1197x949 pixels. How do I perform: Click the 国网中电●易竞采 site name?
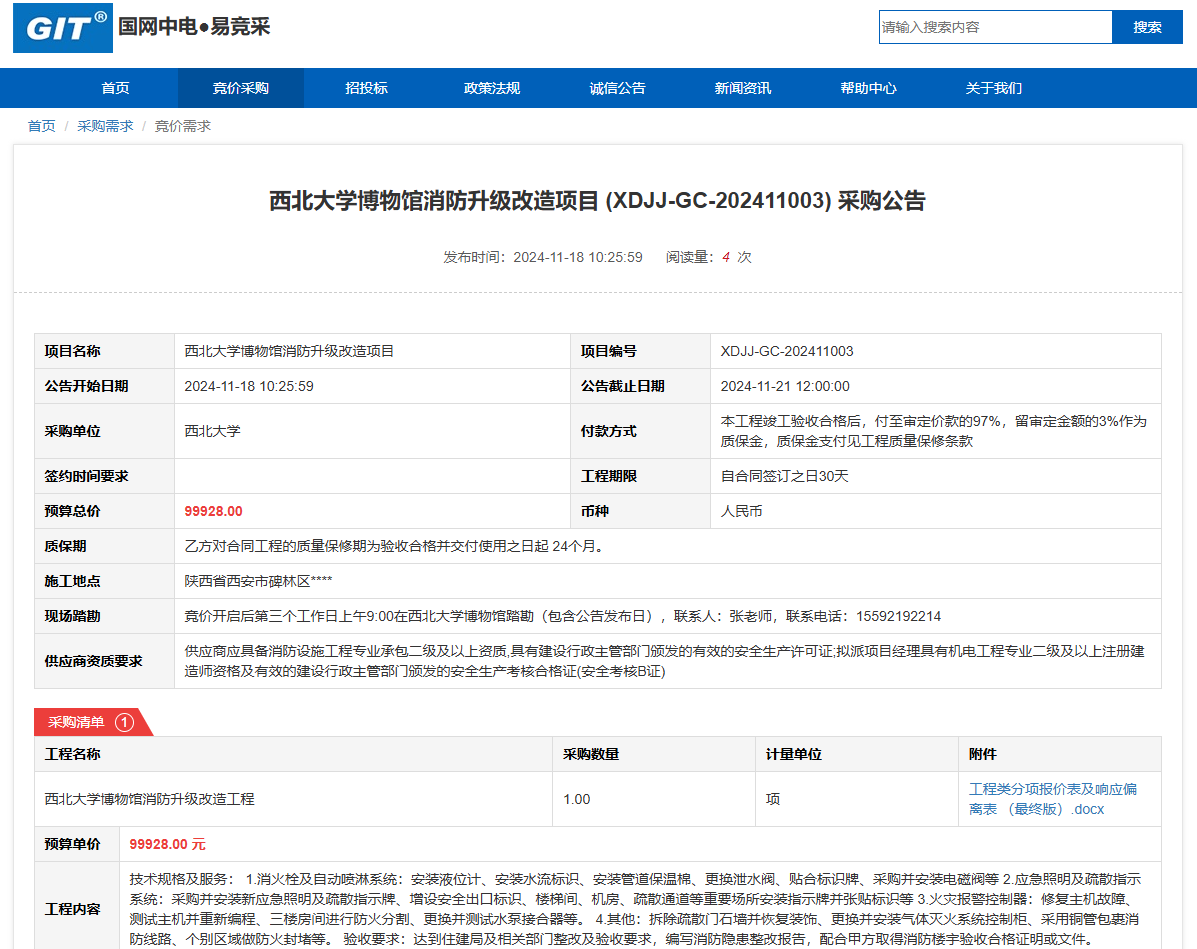point(195,26)
